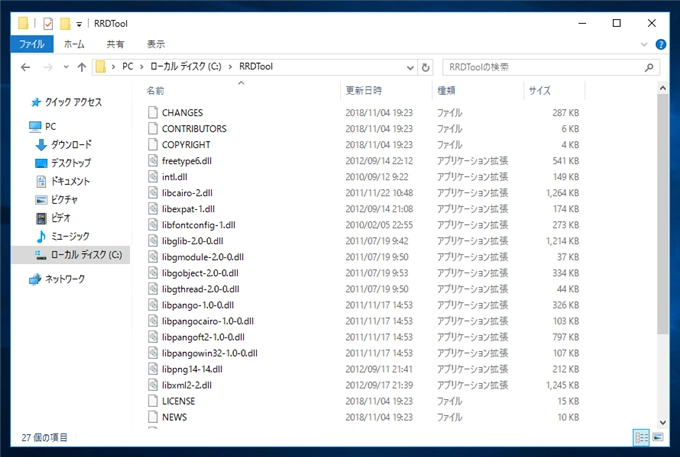Select file name libpangoft2-1.0-0.dll
Viewport: 680px width, 457px height.
[x=203, y=337]
